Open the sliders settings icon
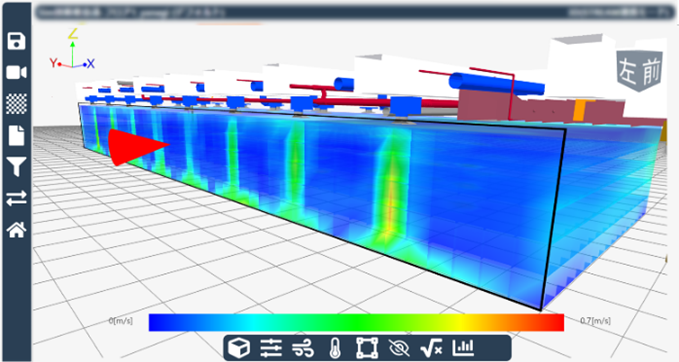 pyautogui.click(x=271, y=348)
